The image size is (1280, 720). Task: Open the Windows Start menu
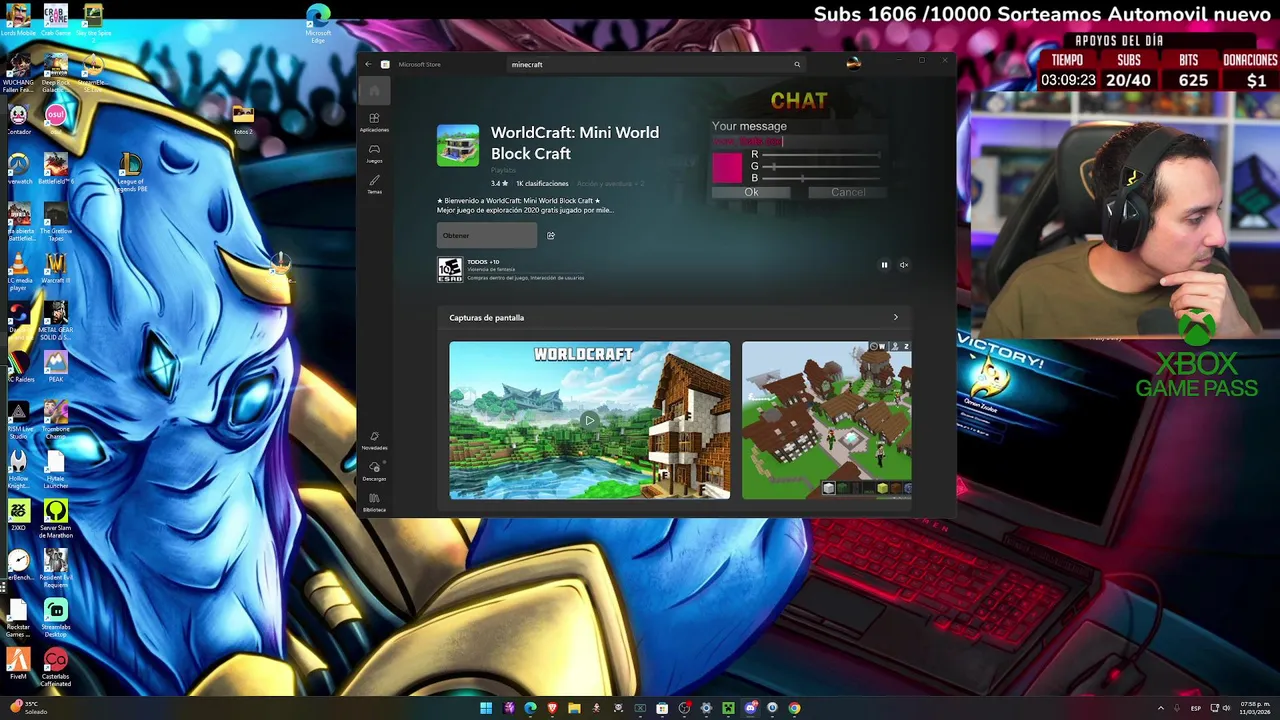coord(486,708)
